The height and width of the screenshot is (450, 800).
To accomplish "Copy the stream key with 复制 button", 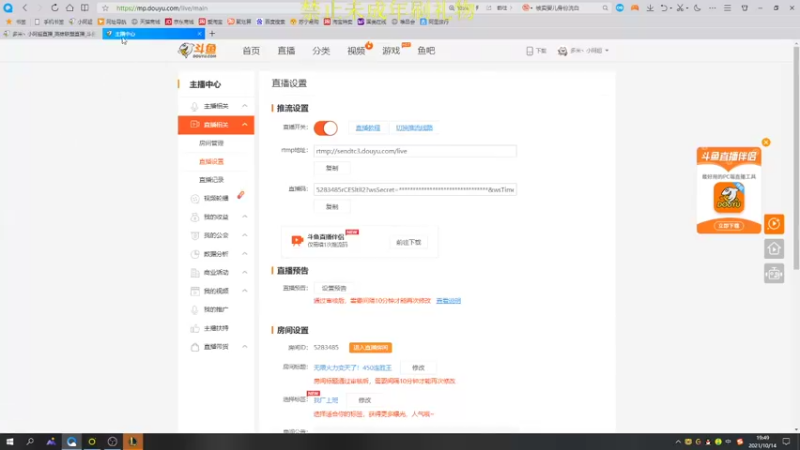I will (332, 207).
